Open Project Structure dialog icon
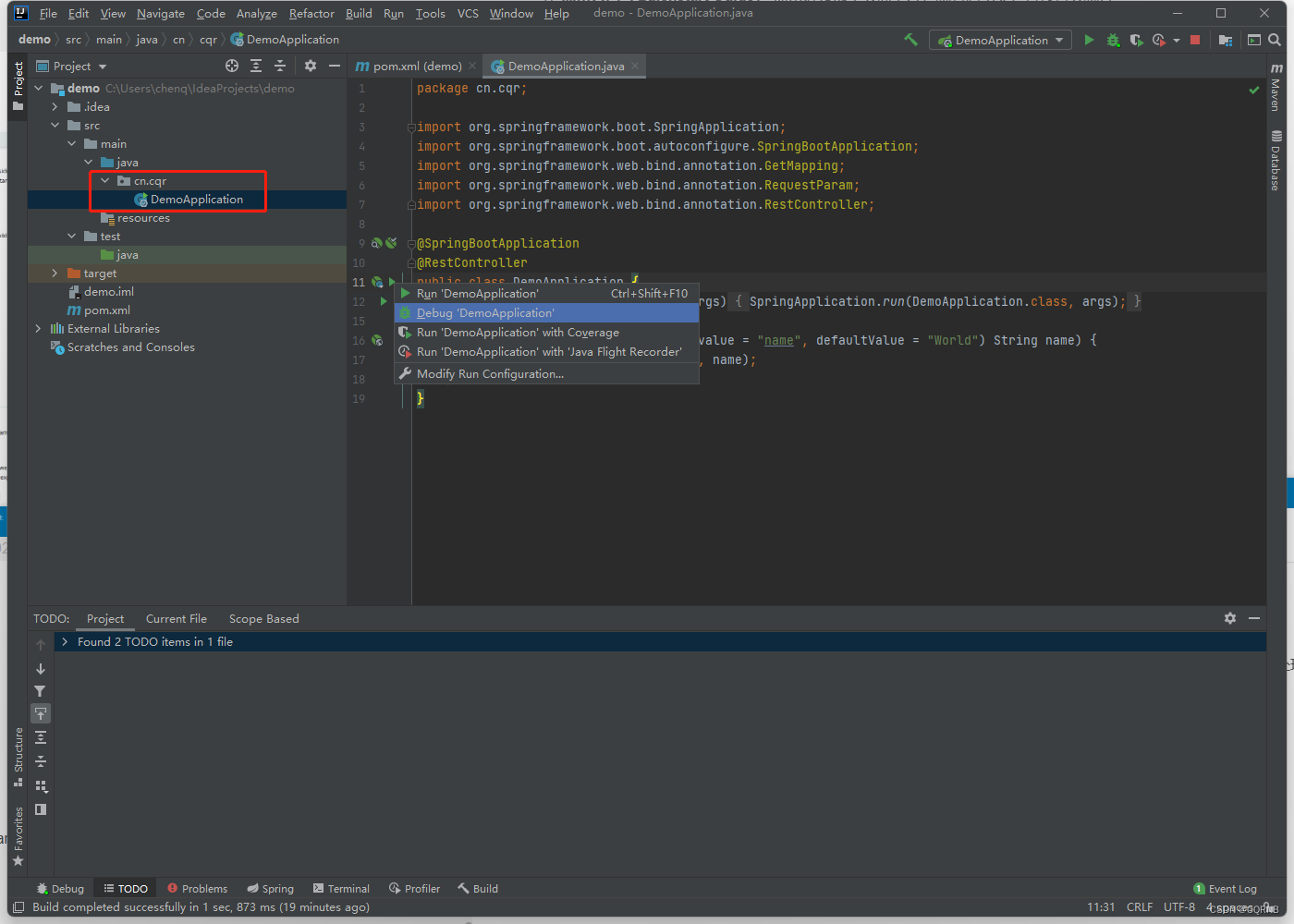Screen dimensions: 1294x924 [x=1226, y=40]
